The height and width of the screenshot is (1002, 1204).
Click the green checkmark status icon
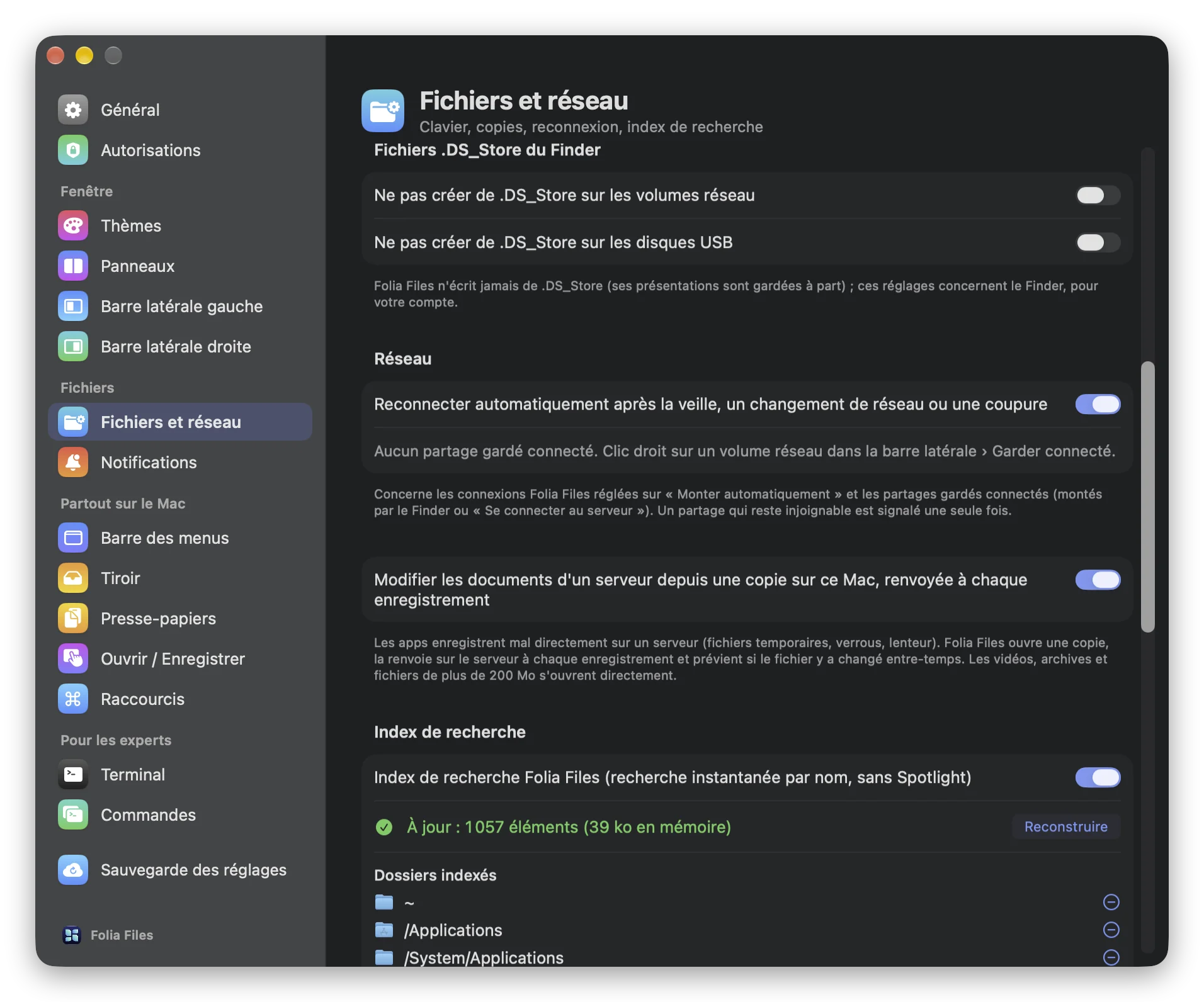click(x=384, y=827)
